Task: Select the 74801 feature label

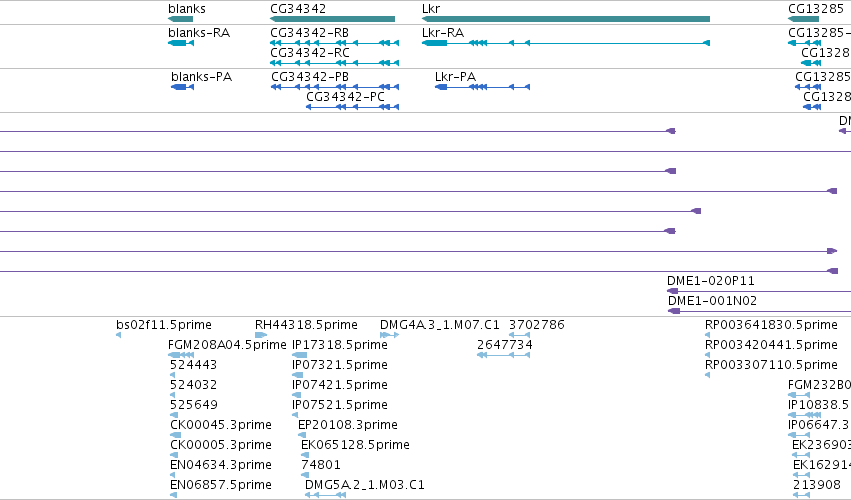Action: pyautogui.click(x=321, y=465)
